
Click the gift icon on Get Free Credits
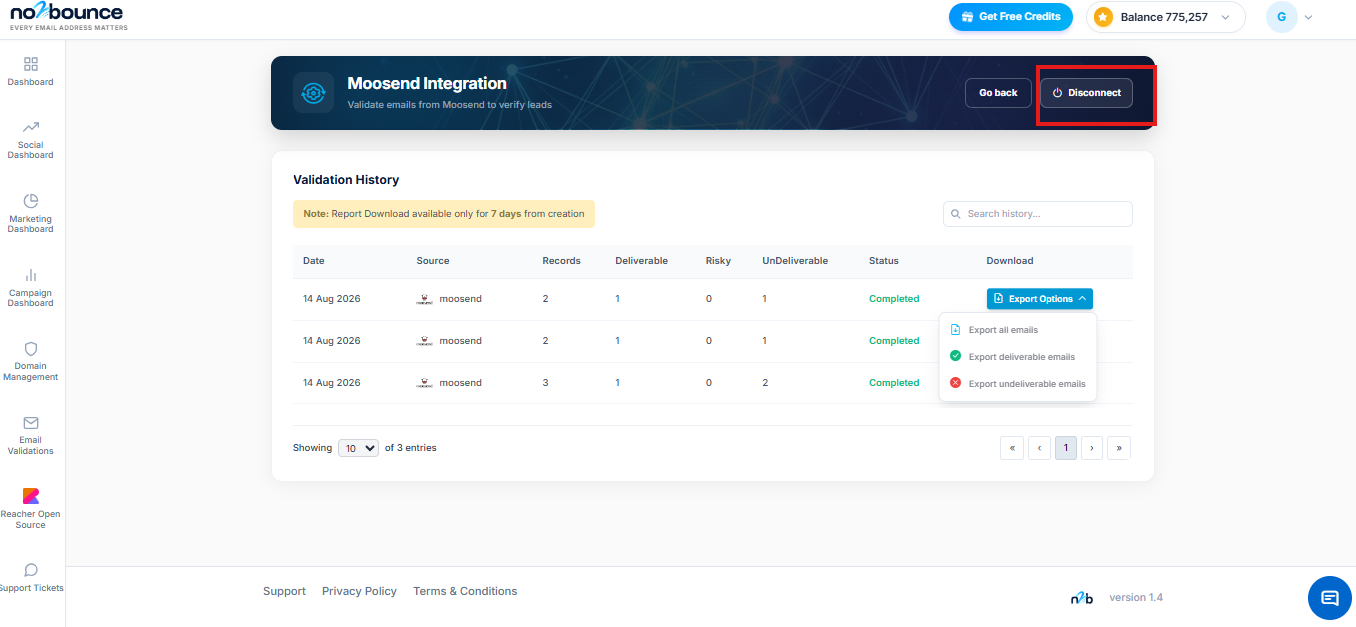pos(967,17)
